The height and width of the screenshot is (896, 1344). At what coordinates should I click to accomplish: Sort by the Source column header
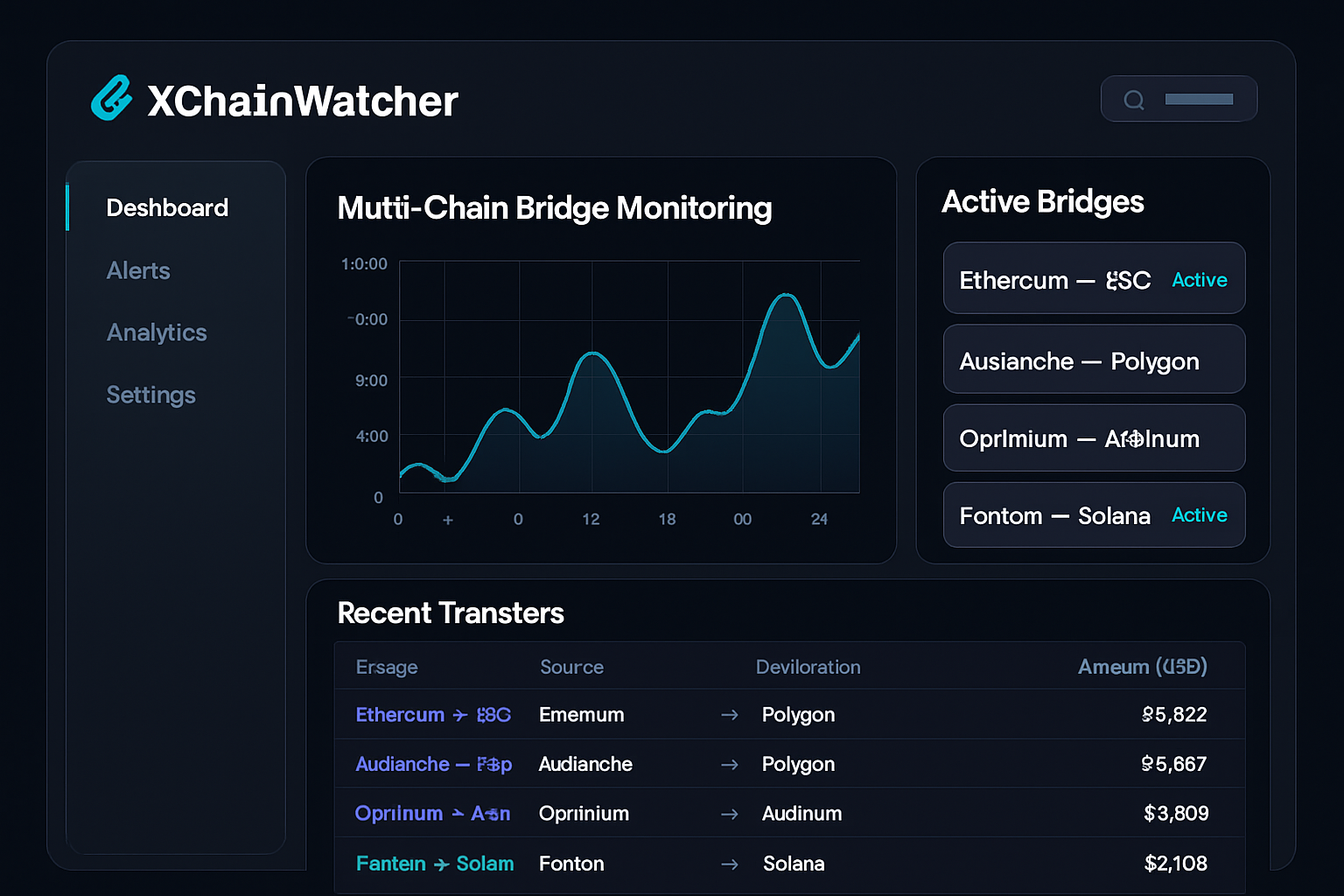[x=571, y=667]
